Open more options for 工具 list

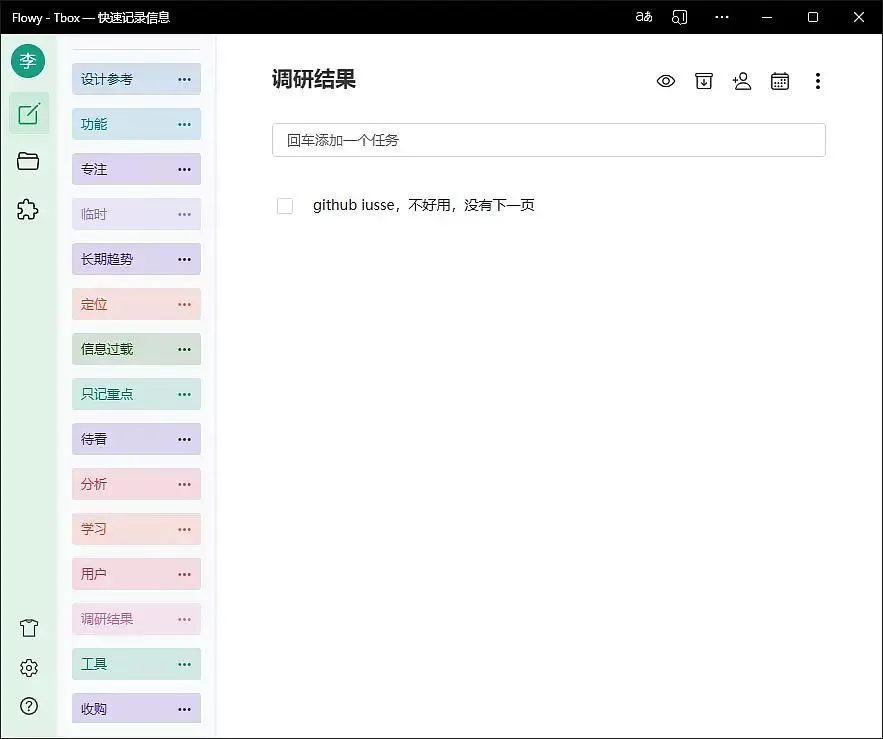[184, 665]
